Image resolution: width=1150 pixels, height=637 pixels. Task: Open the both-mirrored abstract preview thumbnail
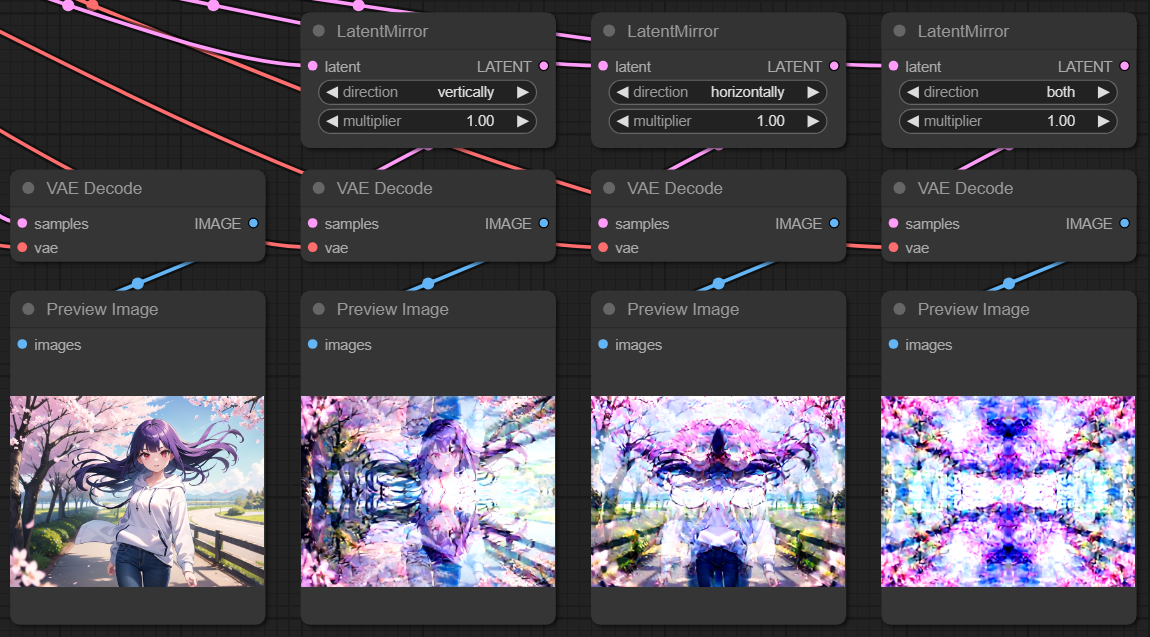pos(1008,491)
